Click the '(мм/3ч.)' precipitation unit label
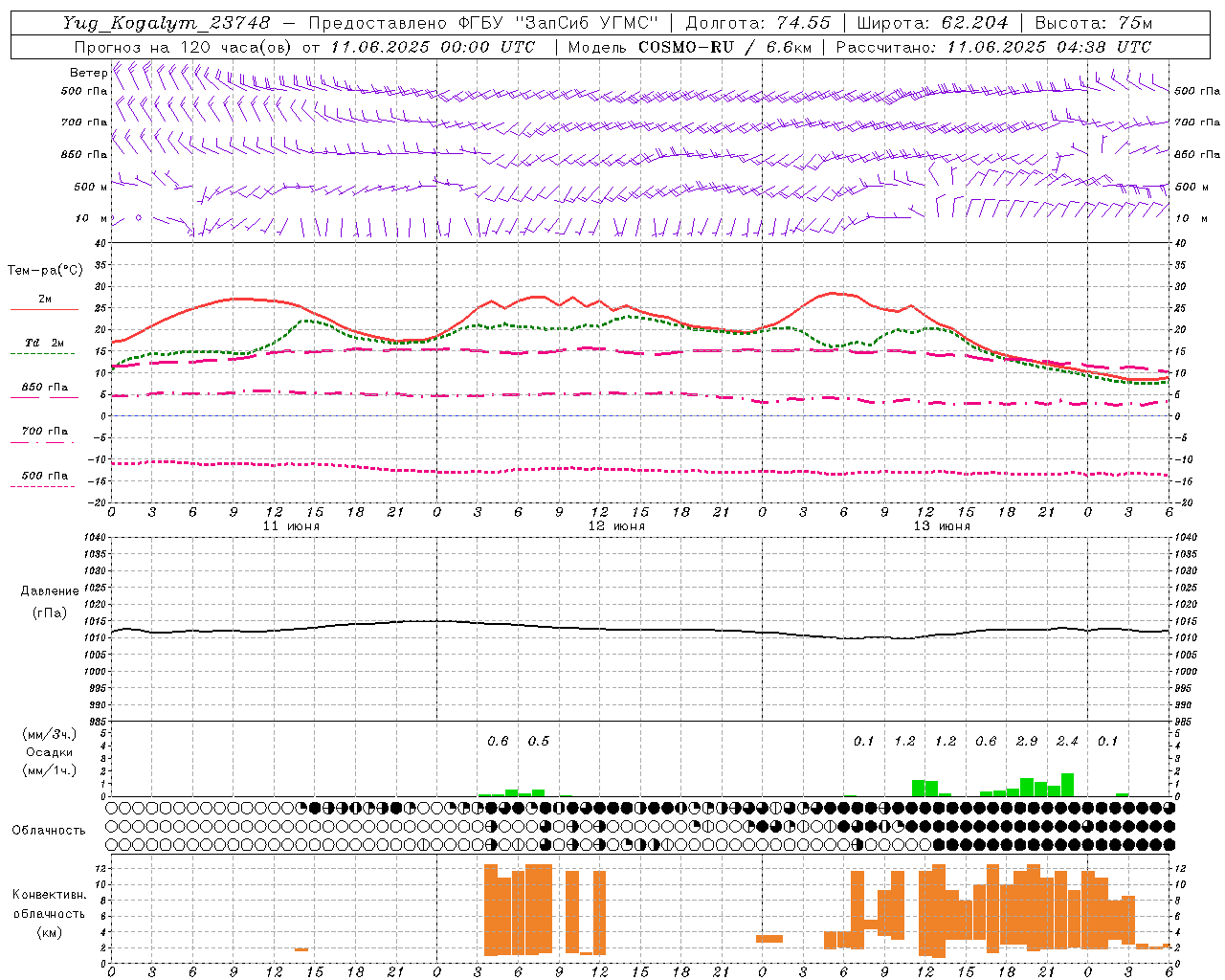 pos(49,735)
